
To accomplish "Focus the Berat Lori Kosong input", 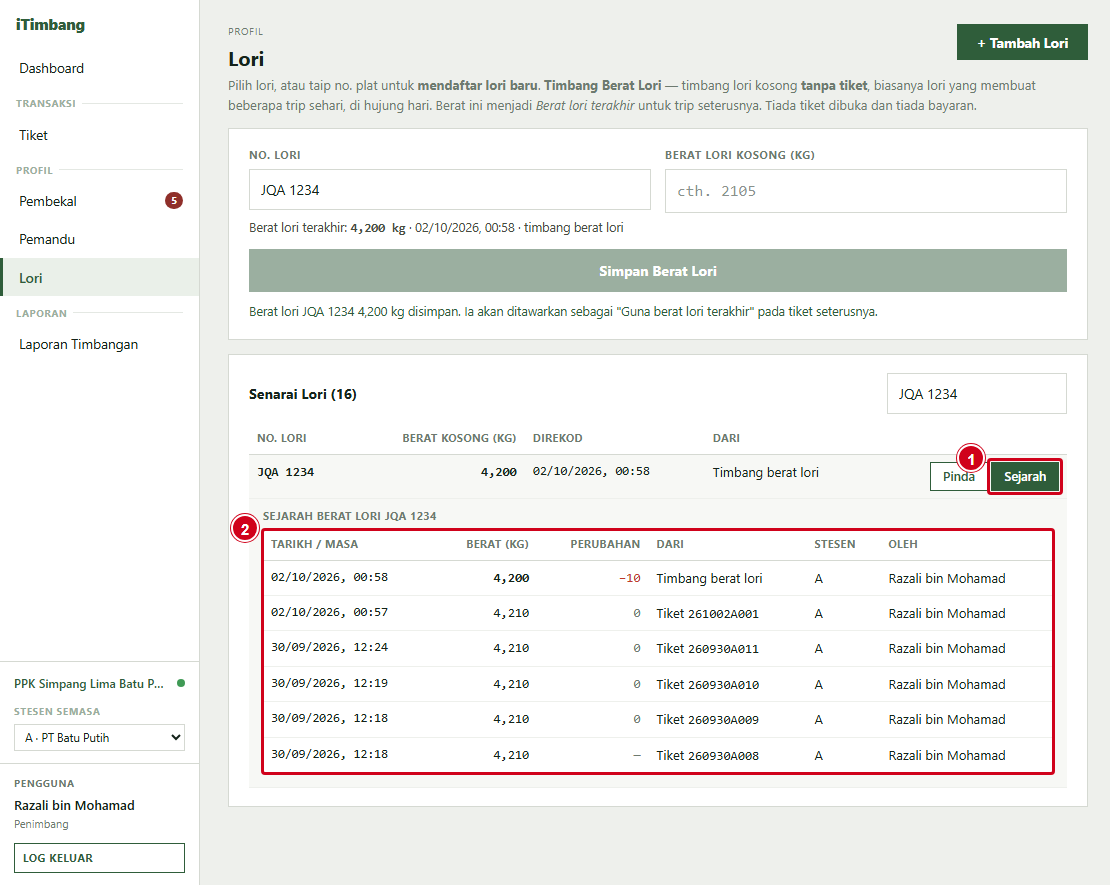I will (865, 191).
